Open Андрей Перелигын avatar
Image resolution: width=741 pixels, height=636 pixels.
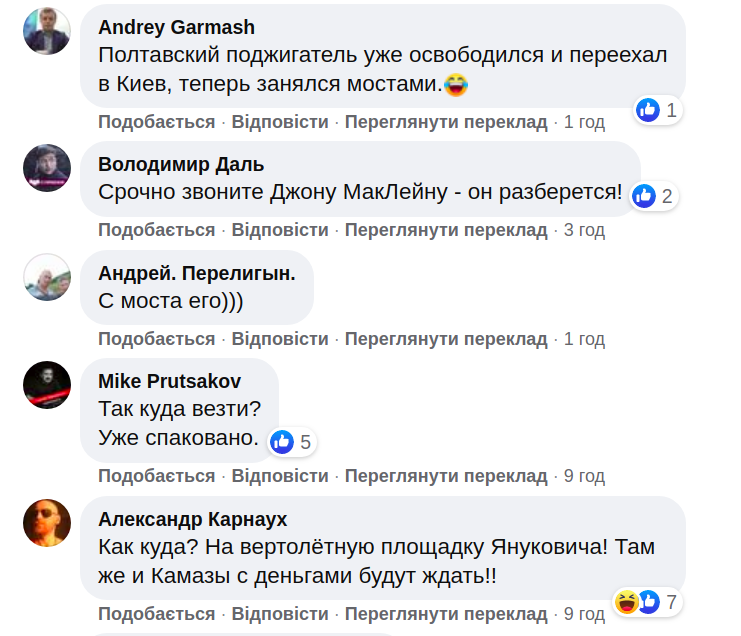(x=47, y=277)
